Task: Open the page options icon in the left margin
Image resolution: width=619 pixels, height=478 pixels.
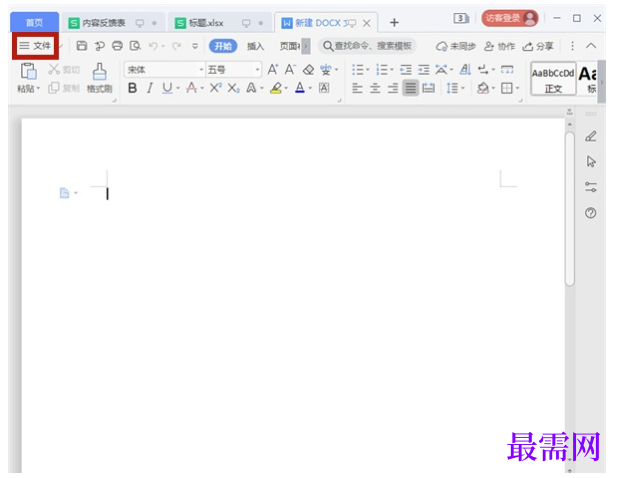Action: pos(64,193)
